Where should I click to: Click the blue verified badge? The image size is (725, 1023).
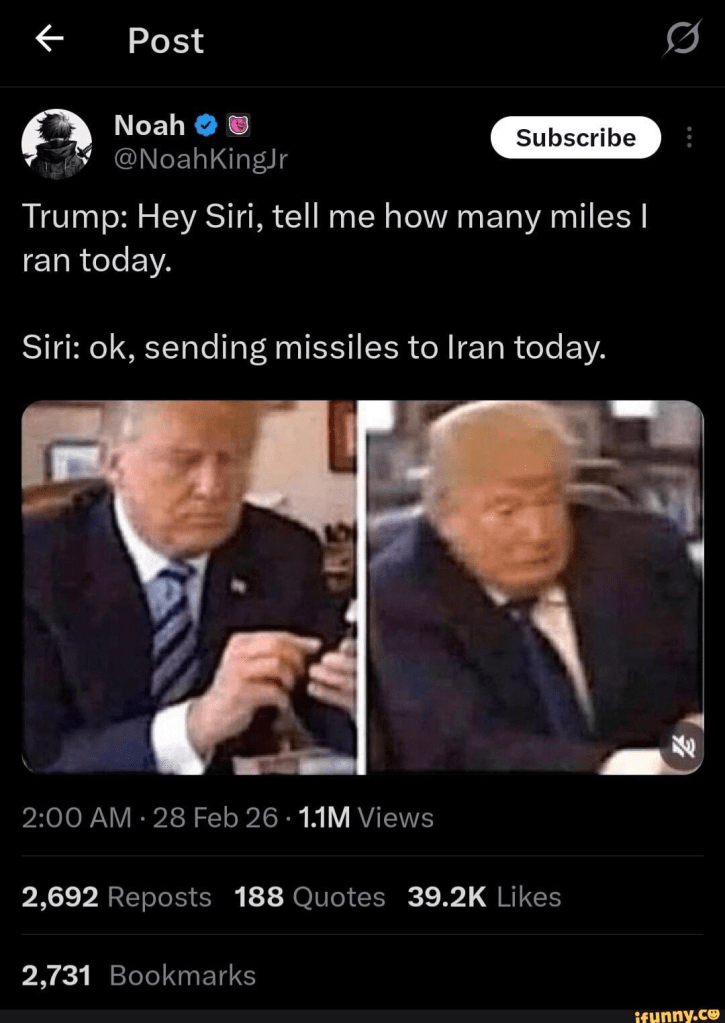(x=206, y=126)
